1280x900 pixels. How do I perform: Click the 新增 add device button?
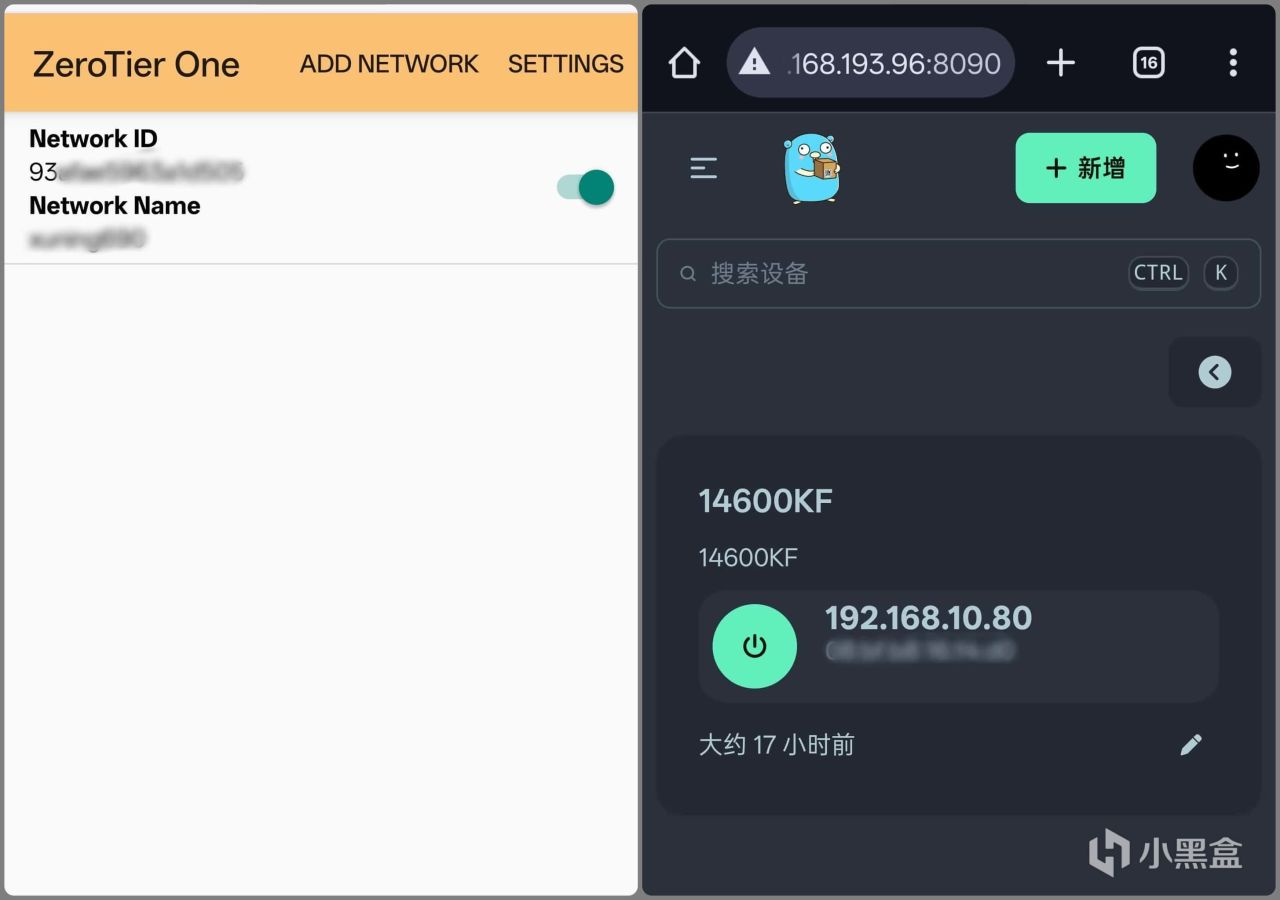(x=1086, y=168)
